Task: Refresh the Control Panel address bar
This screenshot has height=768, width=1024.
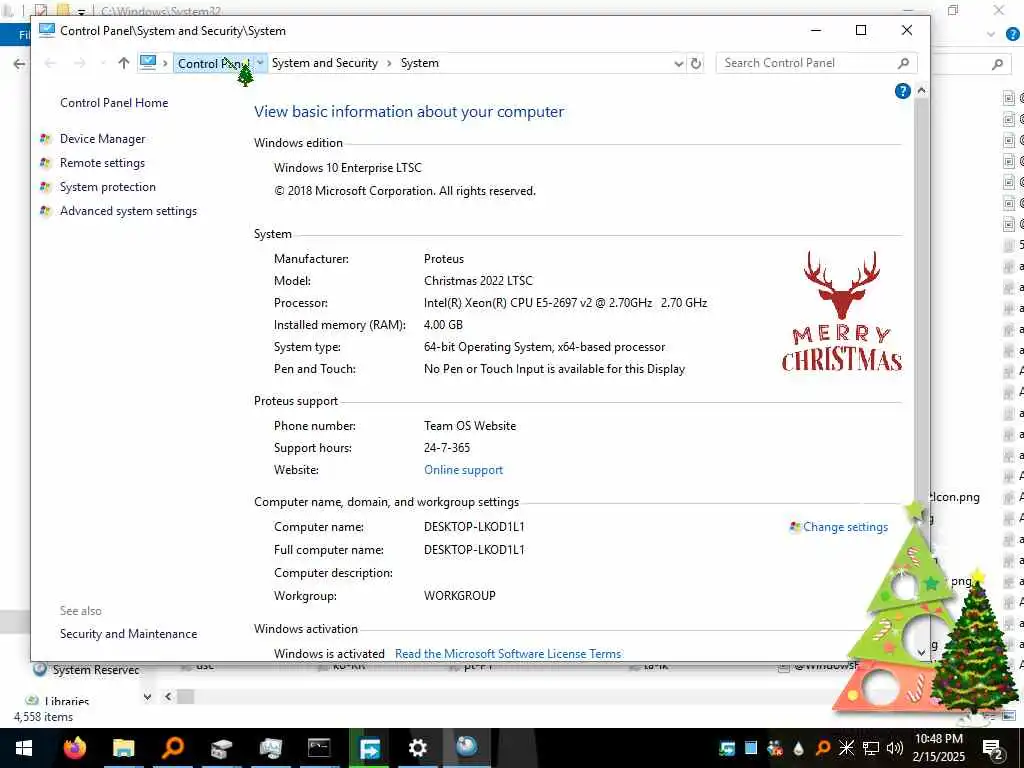Action: click(x=696, y=63)
